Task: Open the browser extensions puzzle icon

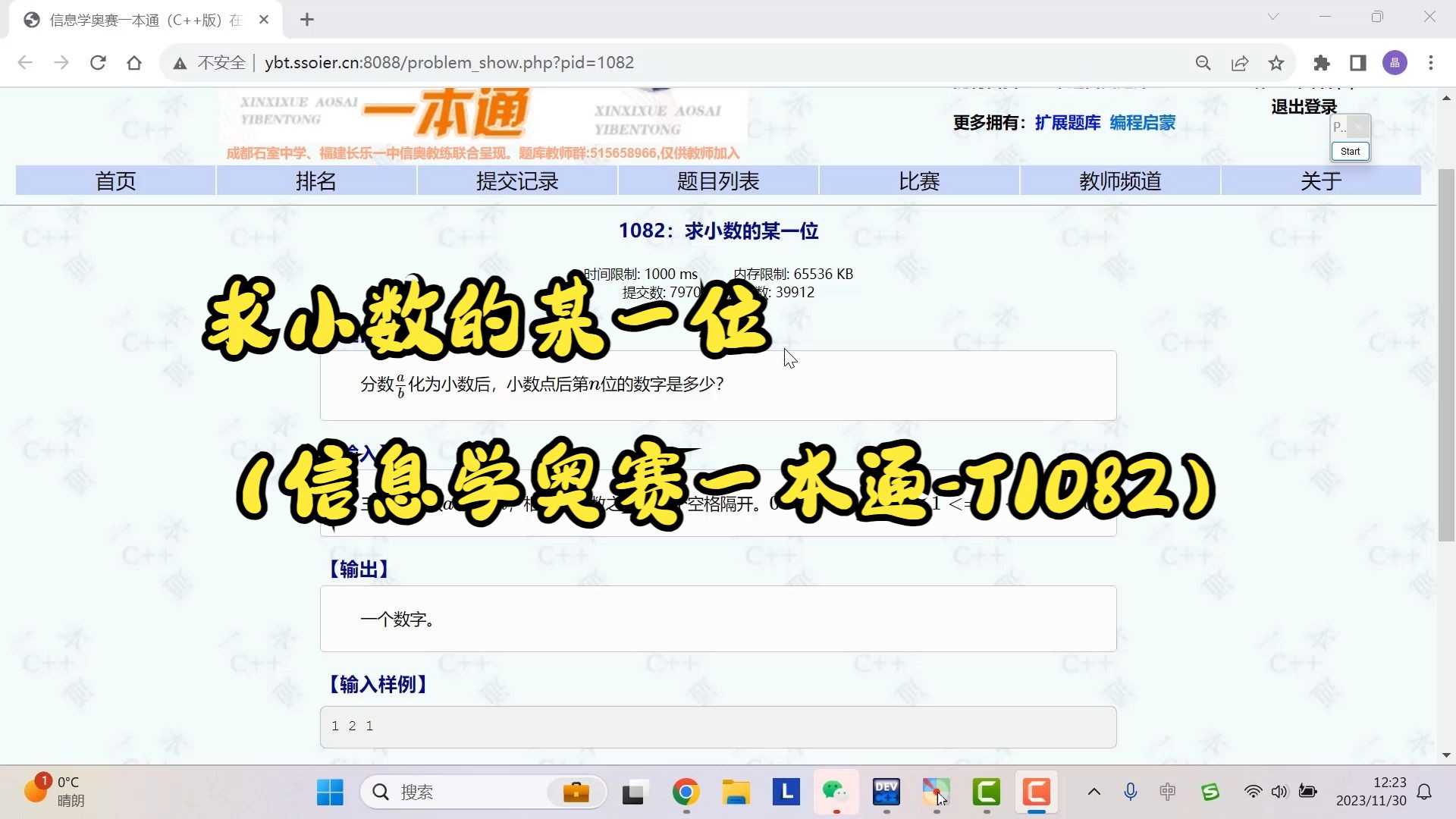Action: pos(1323,63)
